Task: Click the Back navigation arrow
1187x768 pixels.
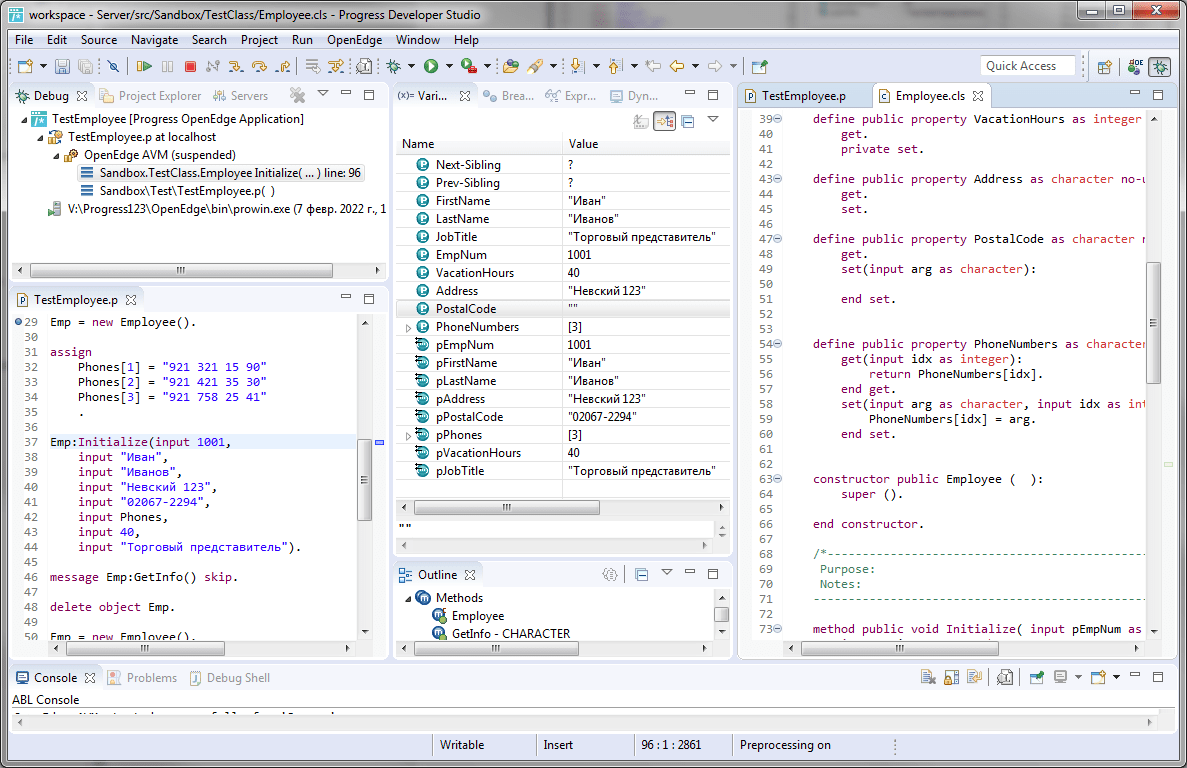Action: 676,67
